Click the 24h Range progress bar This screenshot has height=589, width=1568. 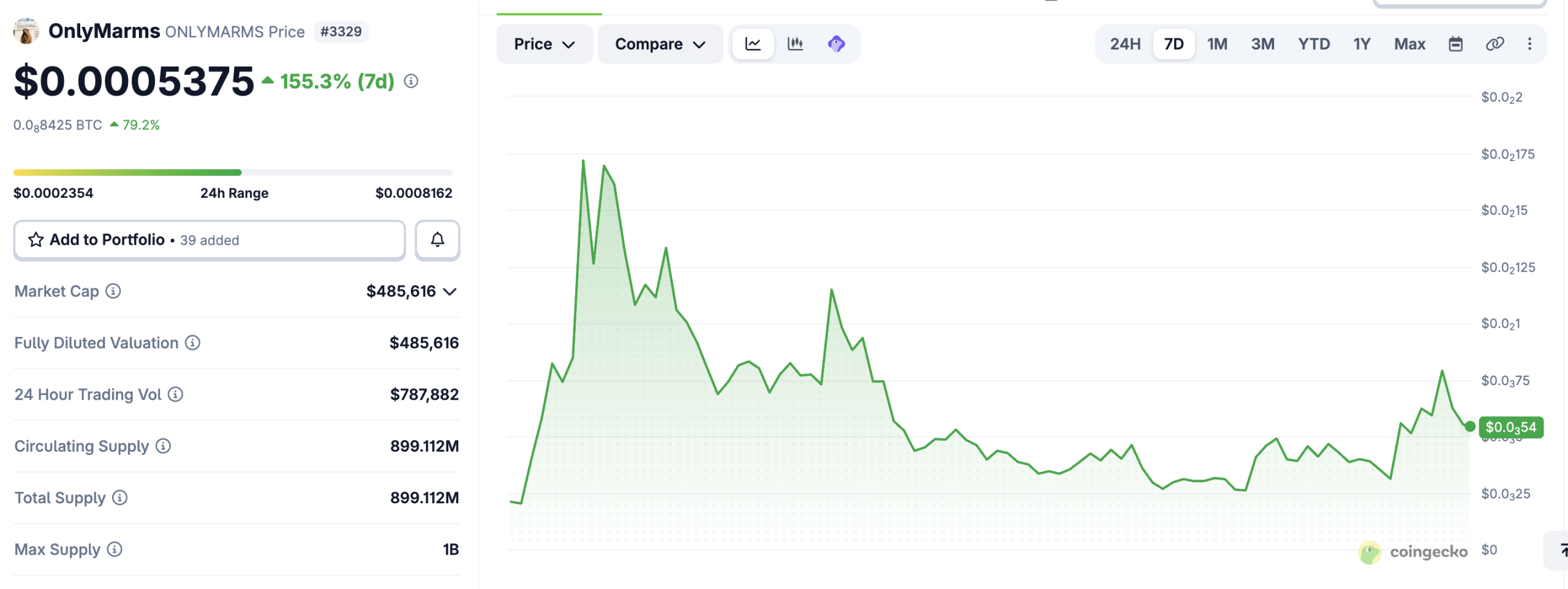tap(233, 173)
